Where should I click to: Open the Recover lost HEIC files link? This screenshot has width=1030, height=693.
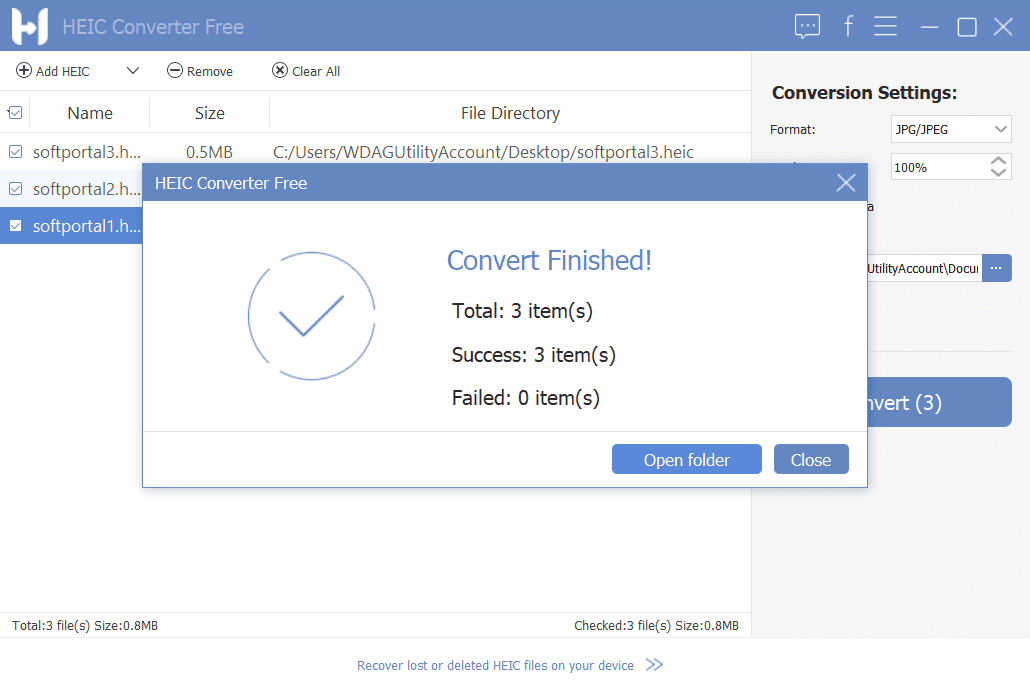point(495,665)
